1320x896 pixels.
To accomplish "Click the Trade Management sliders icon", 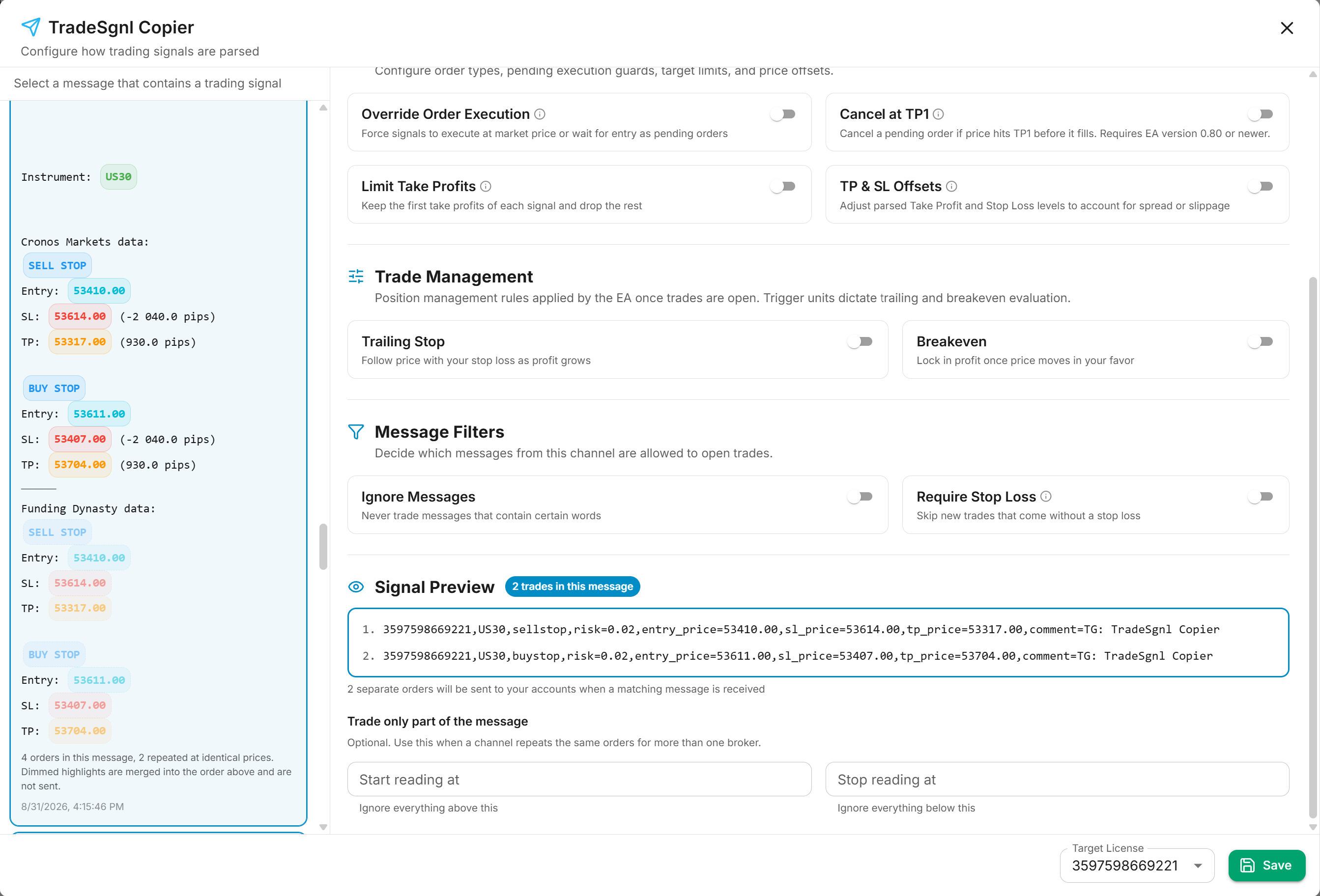I will point(356,277).
